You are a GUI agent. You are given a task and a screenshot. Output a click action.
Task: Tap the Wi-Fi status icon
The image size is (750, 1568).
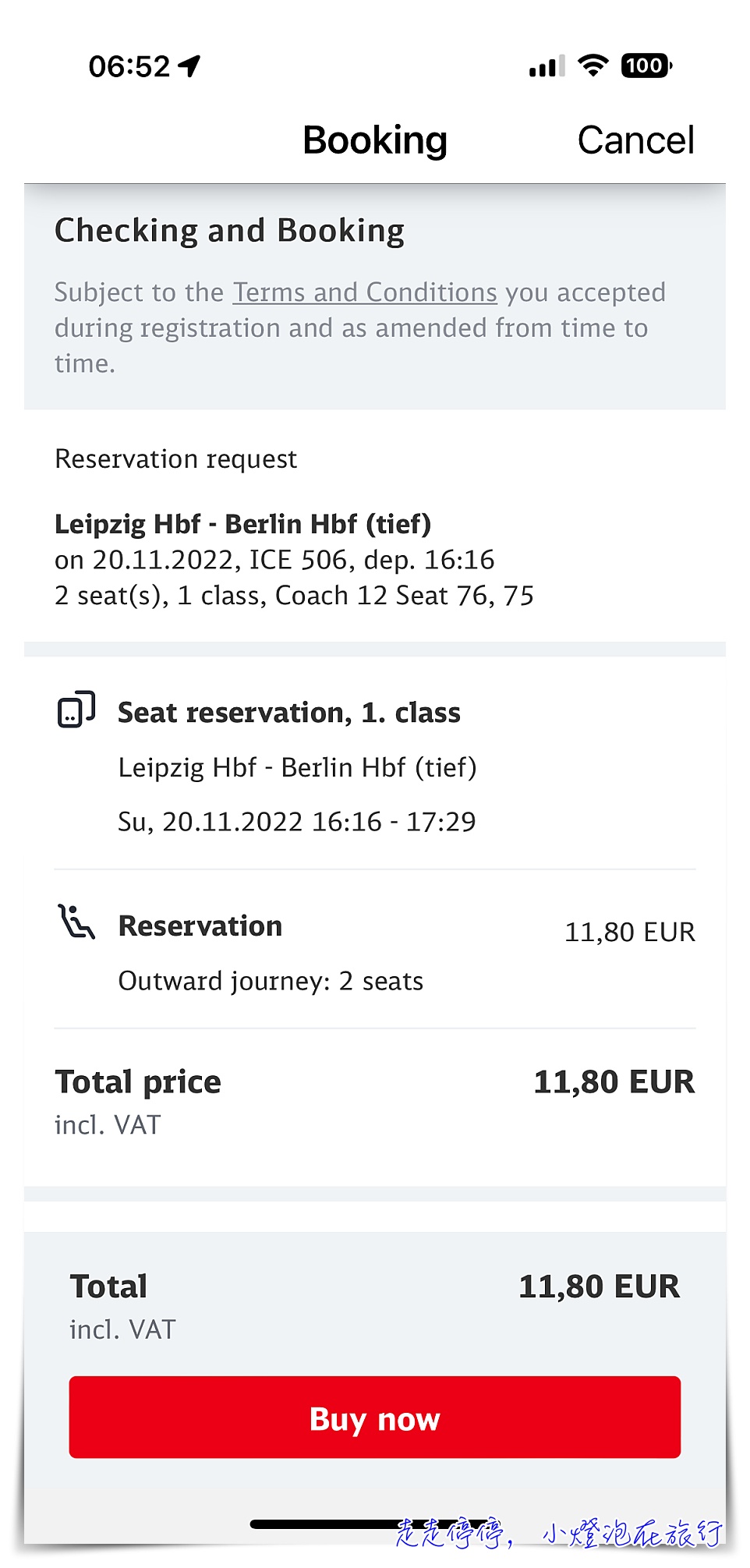593,66
